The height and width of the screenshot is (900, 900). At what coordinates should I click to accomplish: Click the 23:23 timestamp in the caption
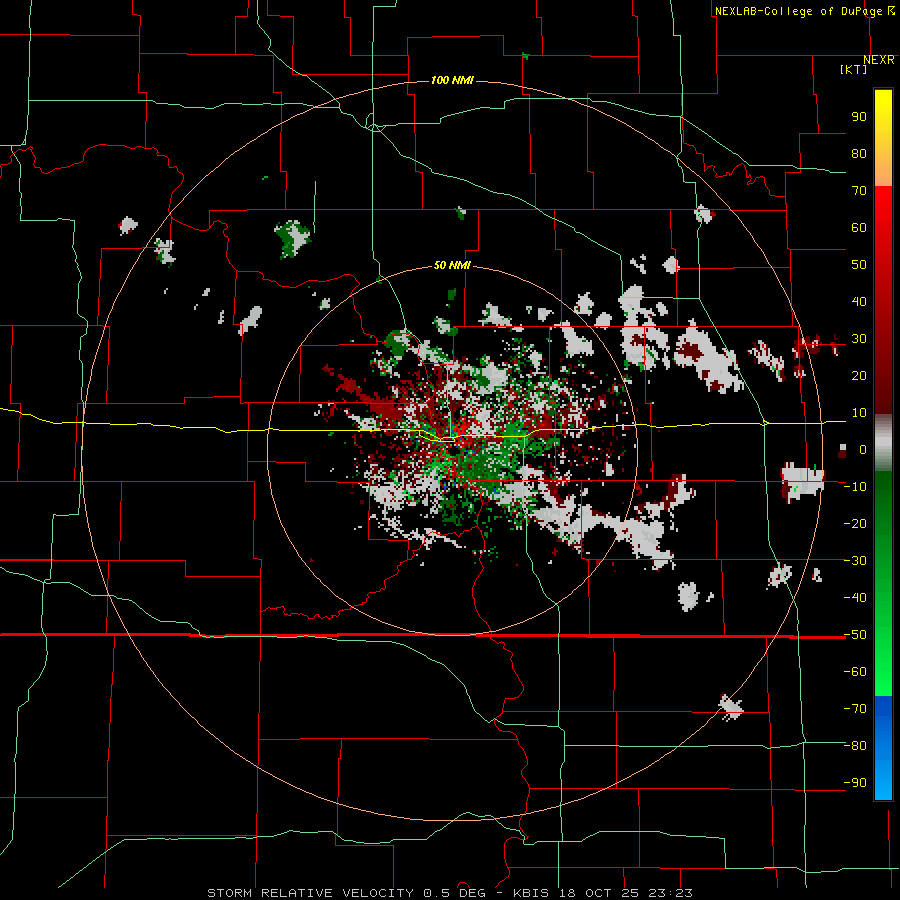[x=670, y=893]
